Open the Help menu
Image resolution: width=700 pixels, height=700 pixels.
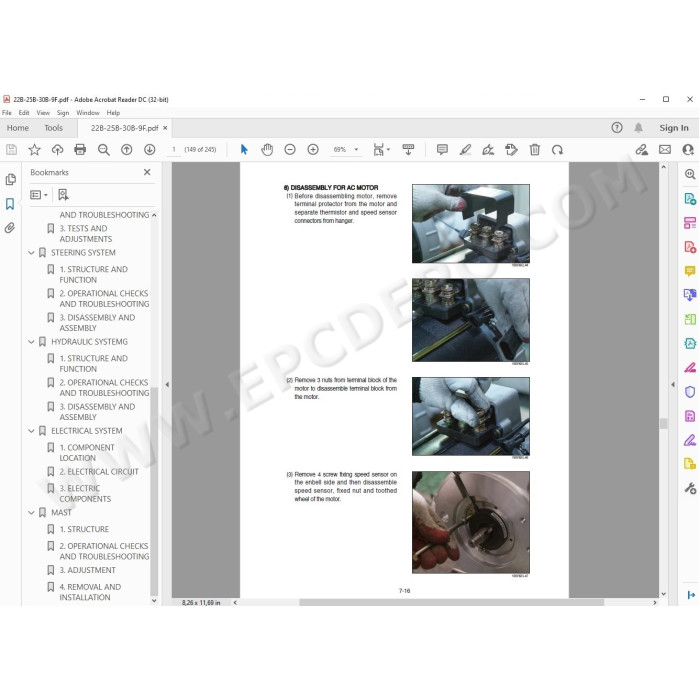(113, 113)
